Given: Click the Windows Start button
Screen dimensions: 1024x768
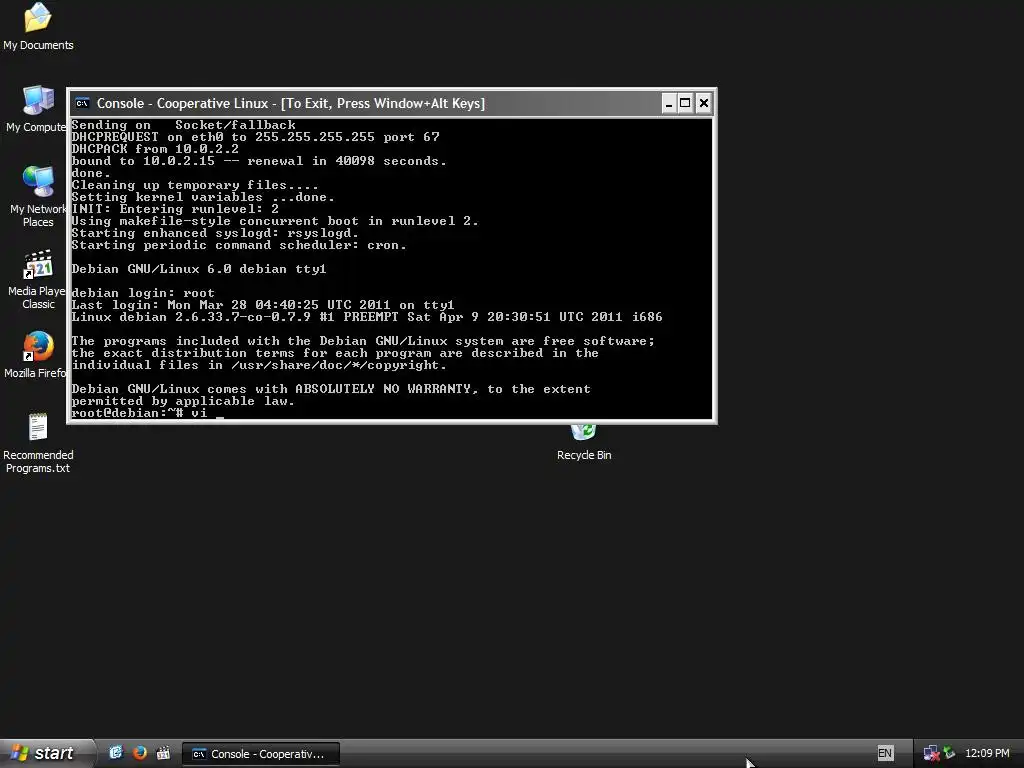Looking at the screenshot, I should [x=45, y=753].
